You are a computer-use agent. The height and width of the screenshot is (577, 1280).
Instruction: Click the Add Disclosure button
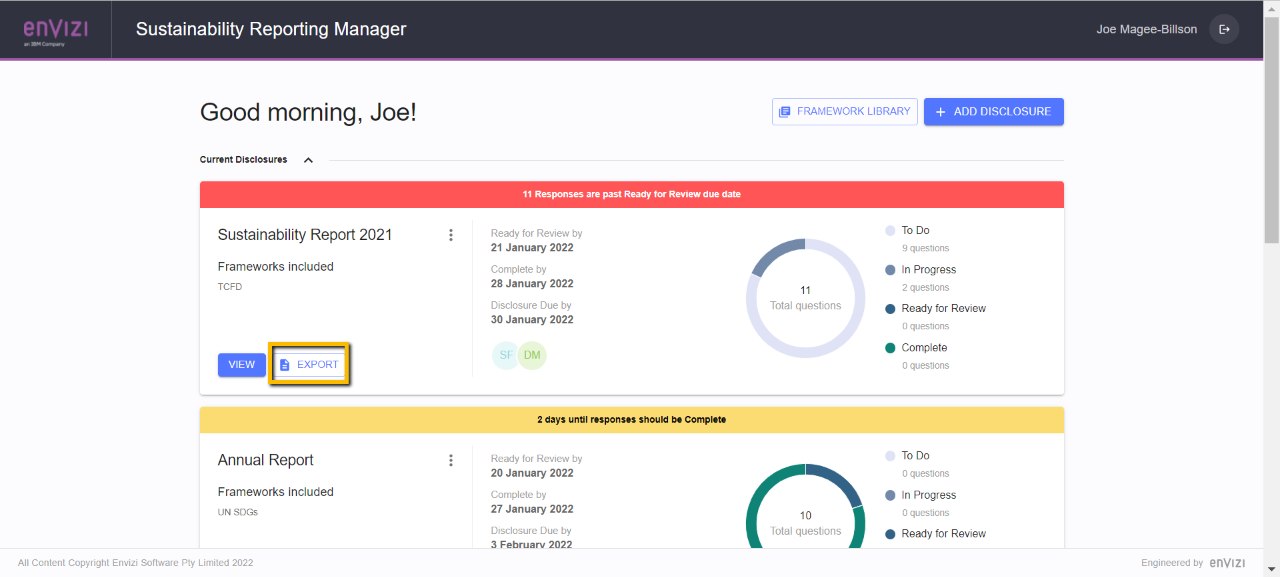tap(994, 112)
